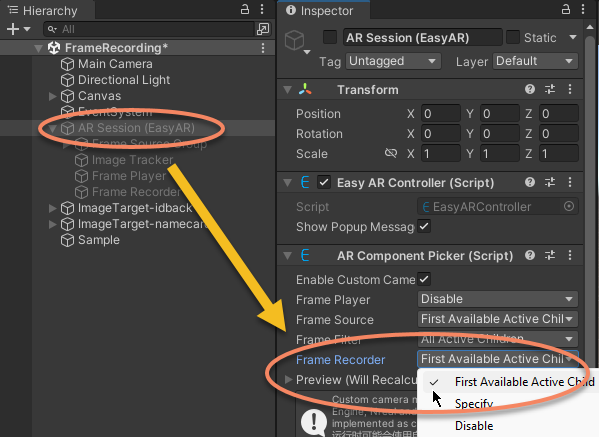
Task: Expand ImageTarget-idback object
Action: tap(52, 208)
